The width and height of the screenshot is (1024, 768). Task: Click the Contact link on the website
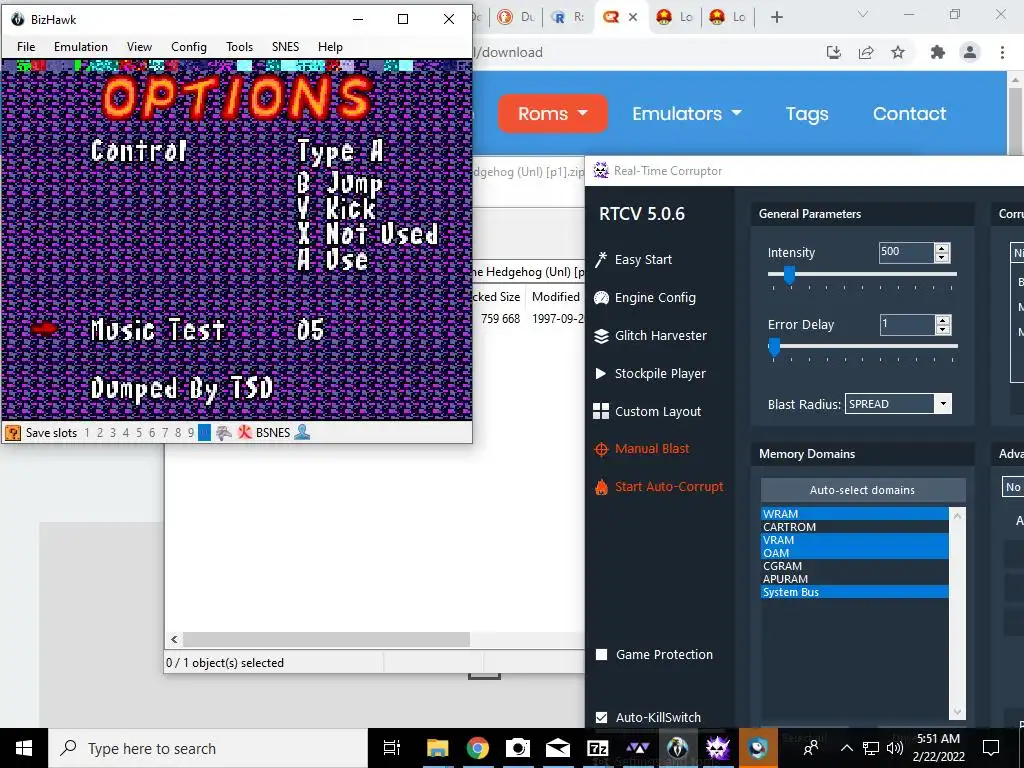pos(909,114)
